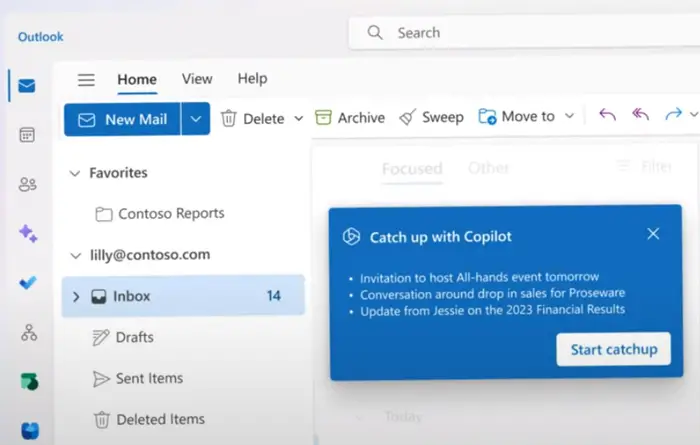Viewport: 700px width, 445px height.
Task: Collapse the Today group chevron
Action: point(358,418)
